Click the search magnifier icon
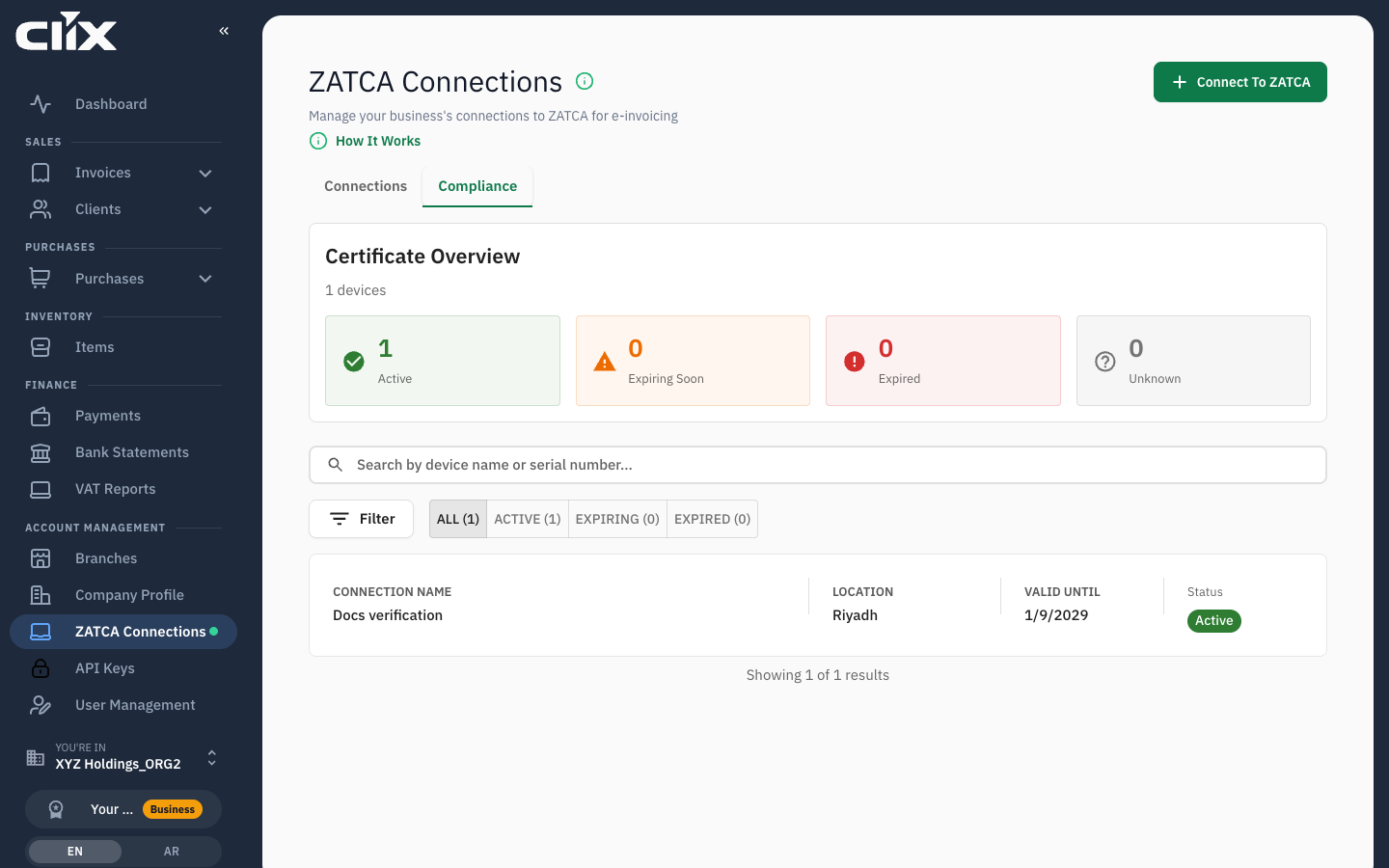1389x868 pixels. click(x=336, y=465)
